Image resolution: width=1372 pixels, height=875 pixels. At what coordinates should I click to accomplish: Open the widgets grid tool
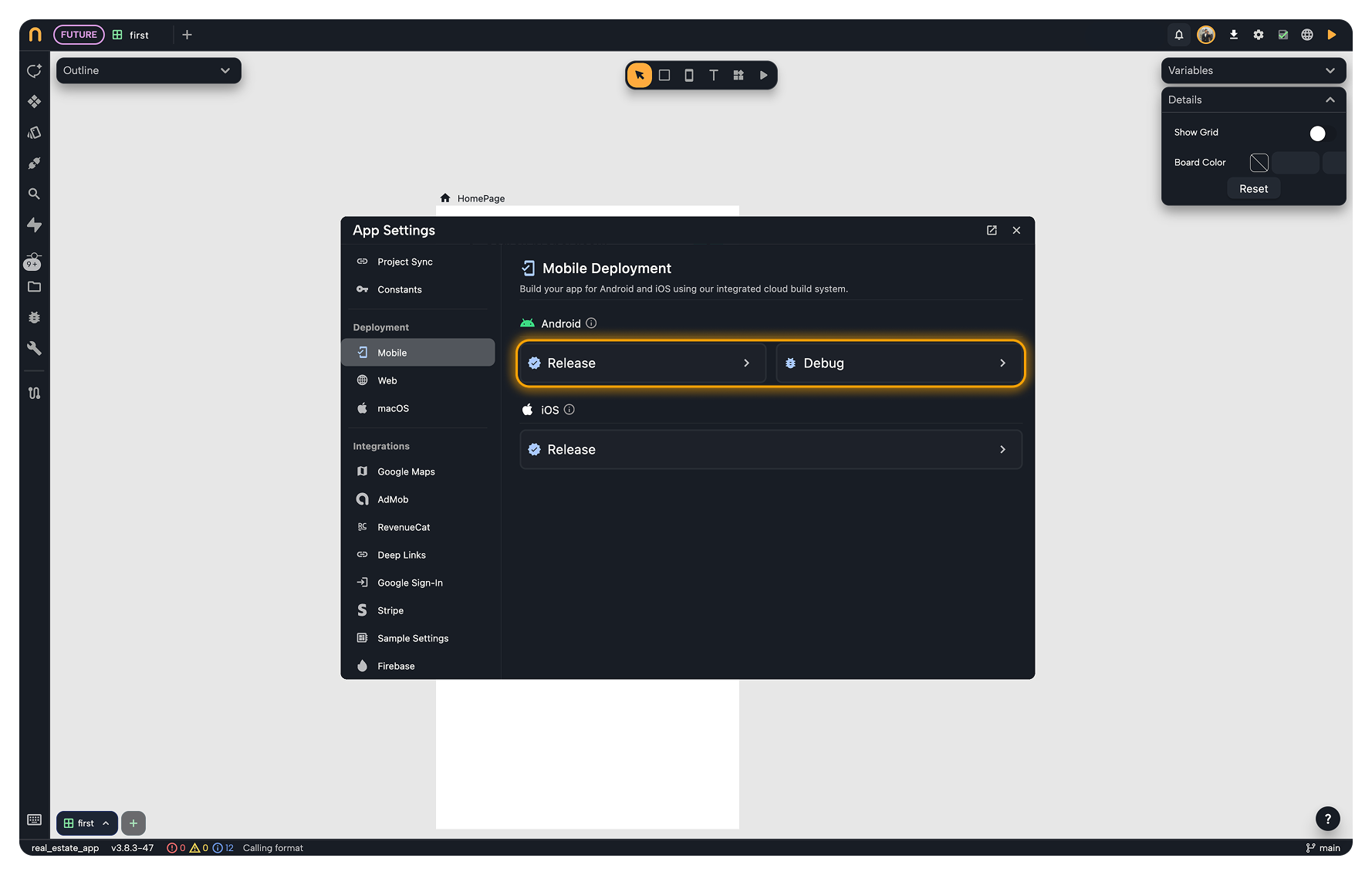738,75
